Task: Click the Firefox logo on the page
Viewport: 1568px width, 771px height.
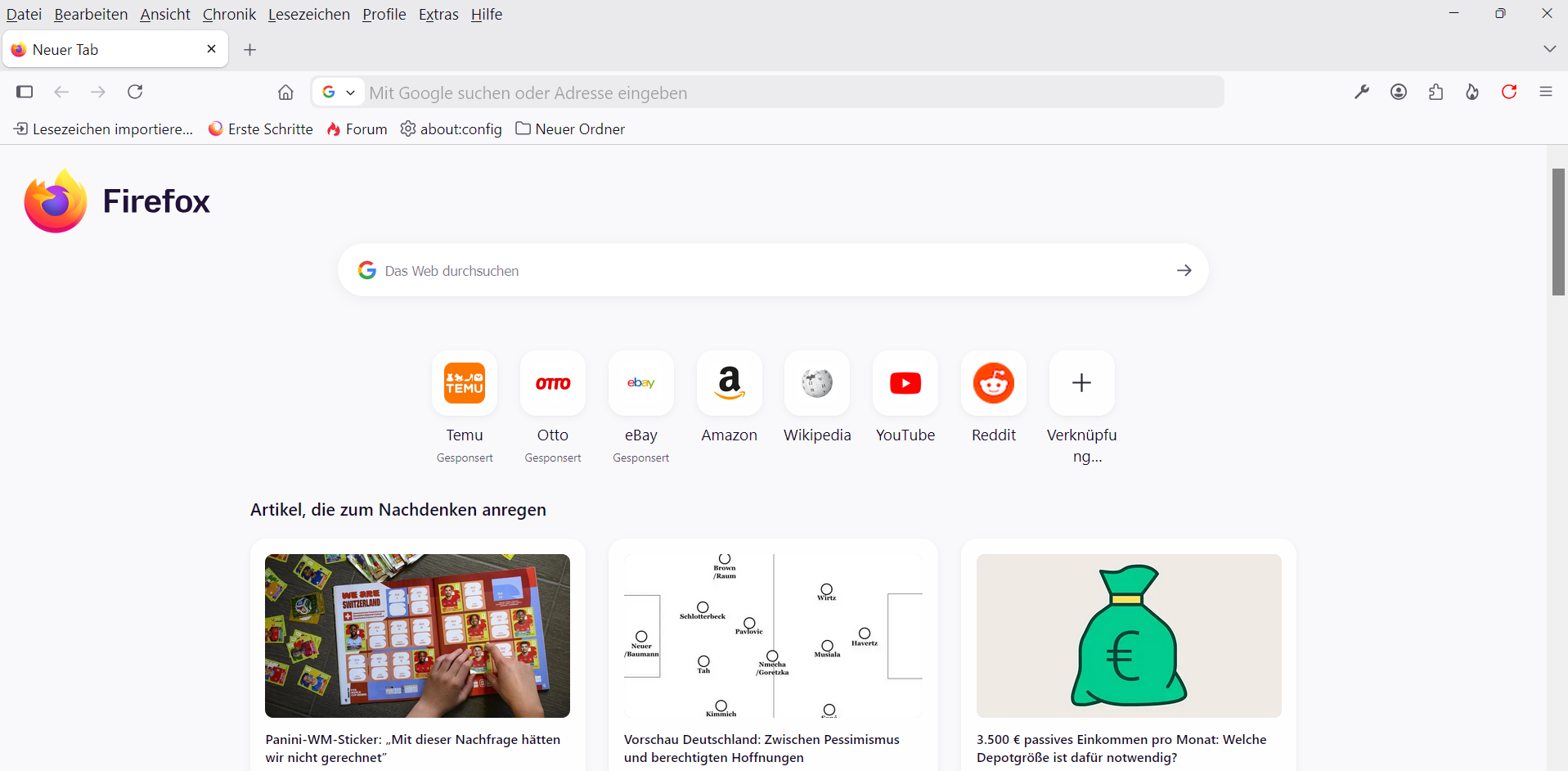Action: 117,201
